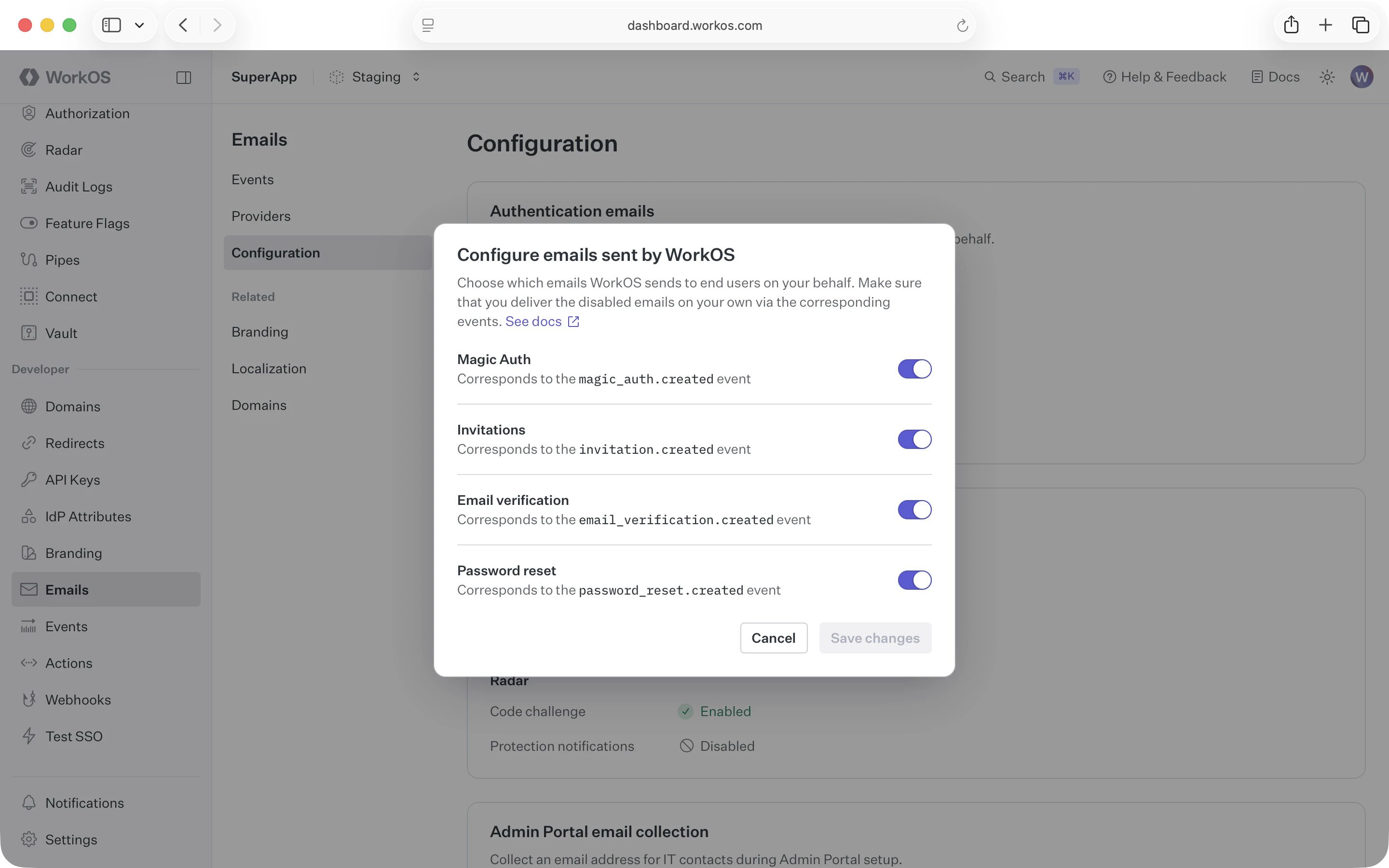Open the Pipes icon in sidebar
This screenshot has height=868, width=1389.
(x=29, y=259)
